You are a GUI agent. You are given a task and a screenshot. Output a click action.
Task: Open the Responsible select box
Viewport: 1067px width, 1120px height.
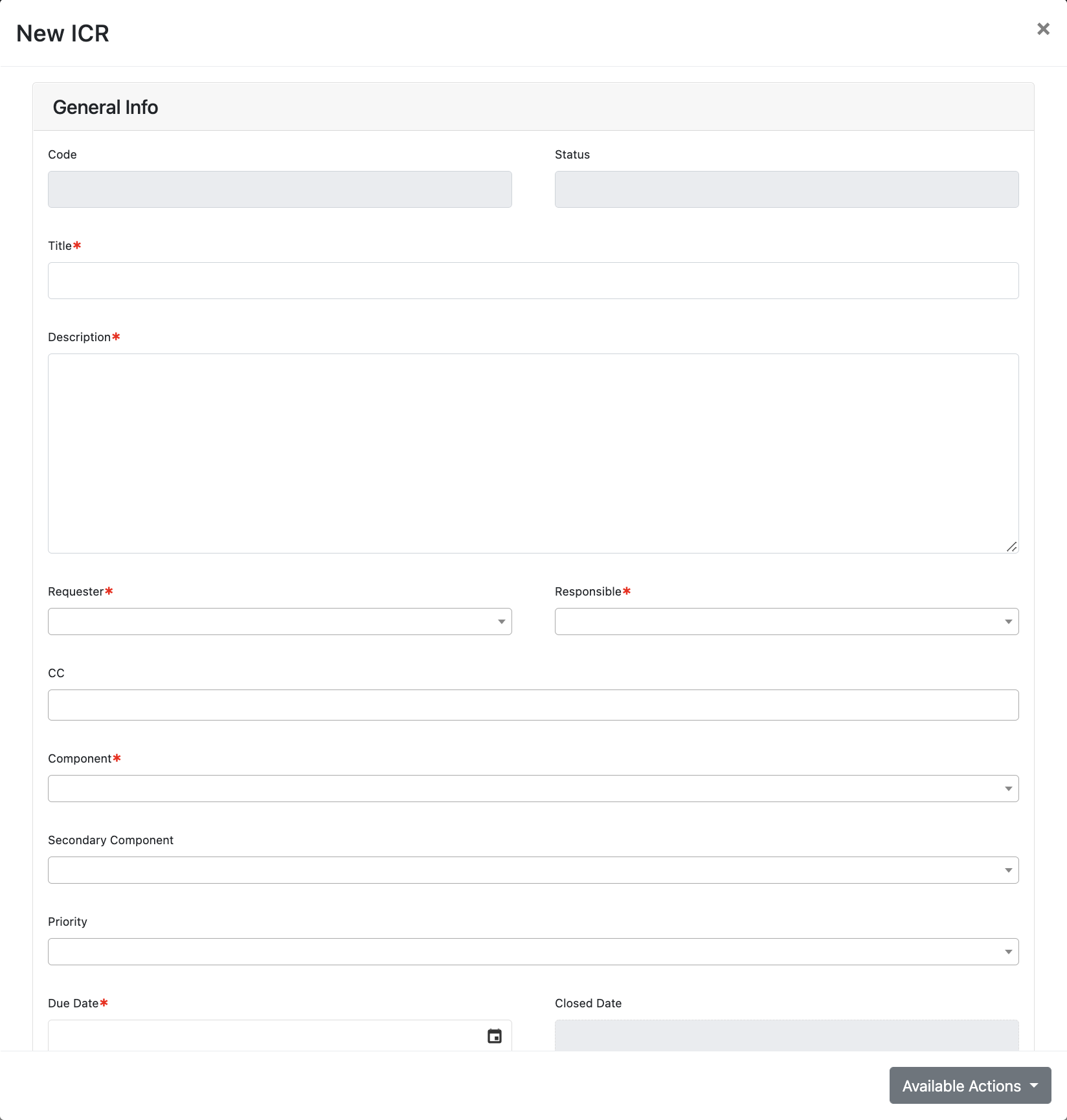click(x=787, y=622)
